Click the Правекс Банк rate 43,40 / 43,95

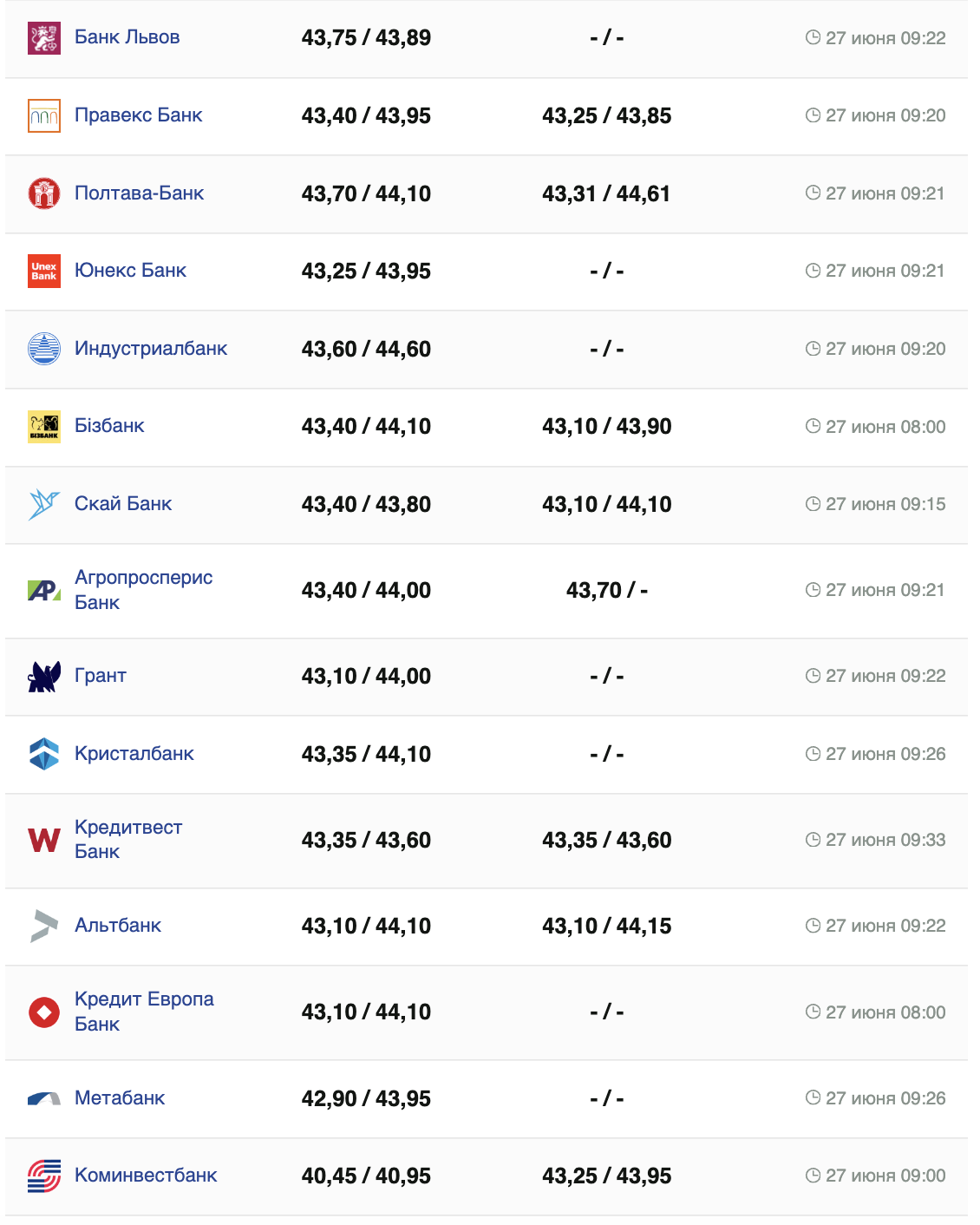point(366,116)
